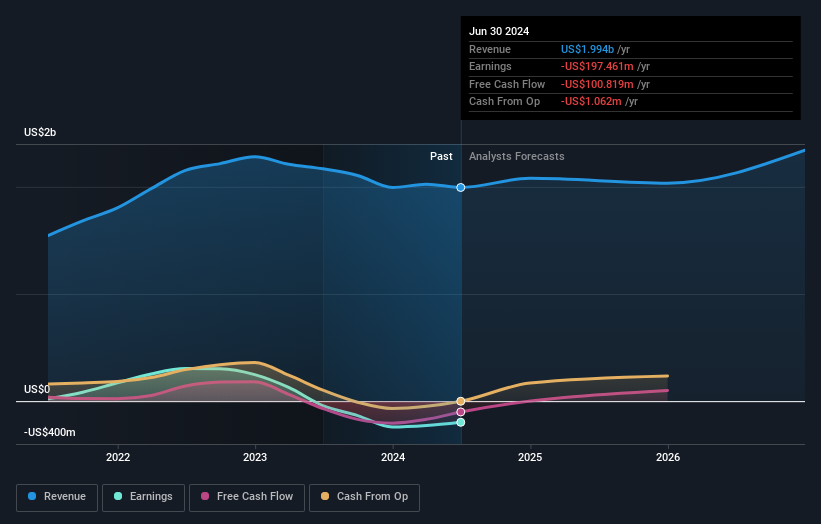Toggle the Cash From Op legend series

tap(364, 497)
